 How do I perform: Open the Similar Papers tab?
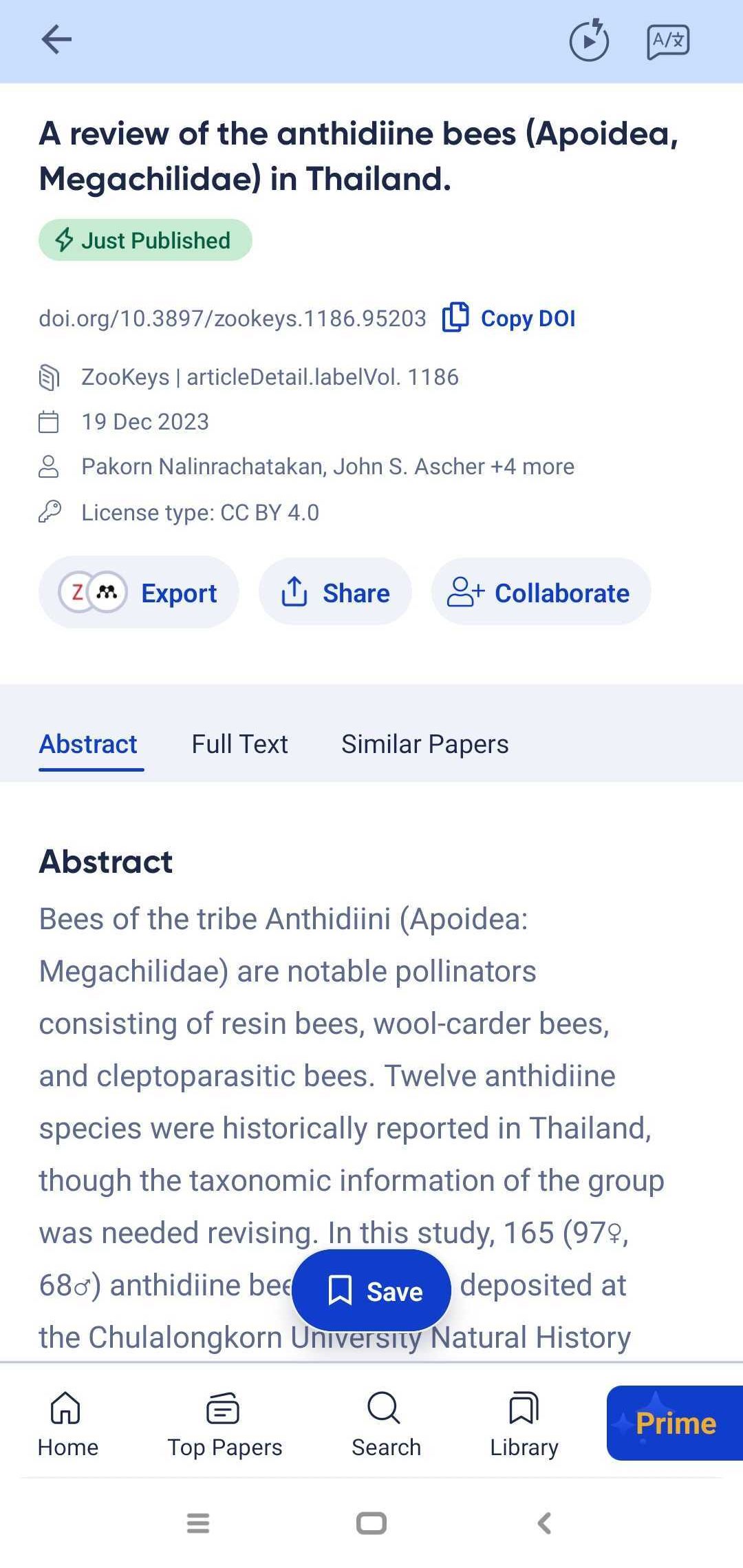tap(424, 744)
